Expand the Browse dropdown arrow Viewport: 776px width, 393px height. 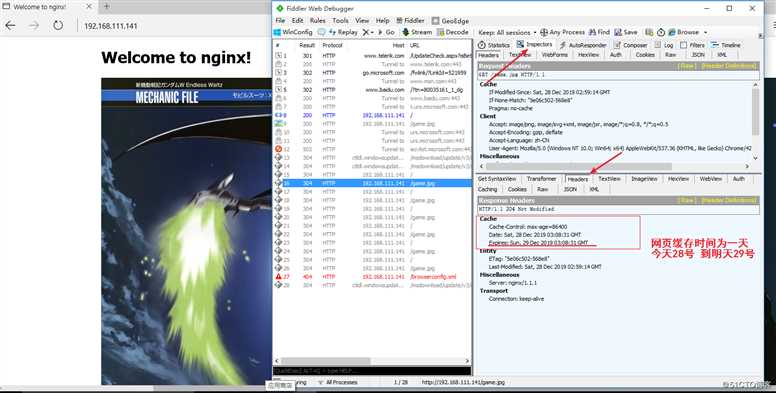705,32
